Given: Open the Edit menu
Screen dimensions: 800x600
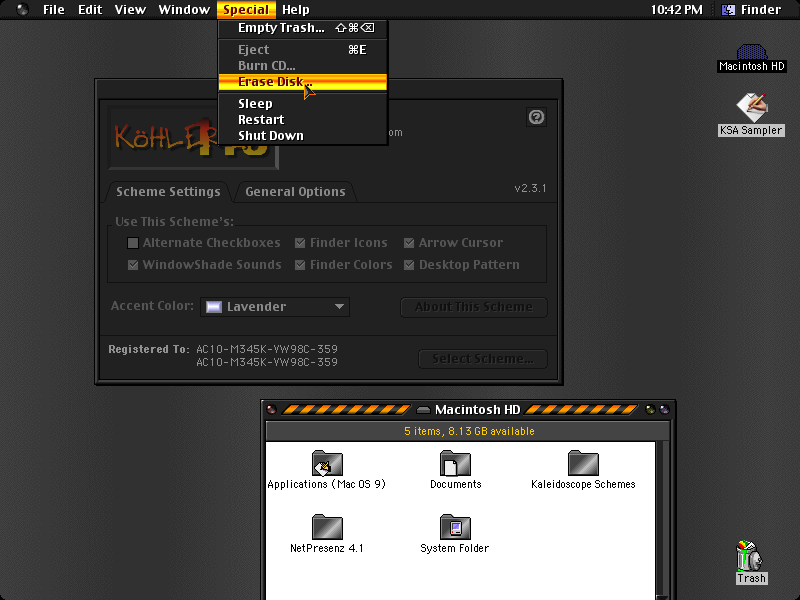Looking at the screenshot, I should (x=90, y=10).
